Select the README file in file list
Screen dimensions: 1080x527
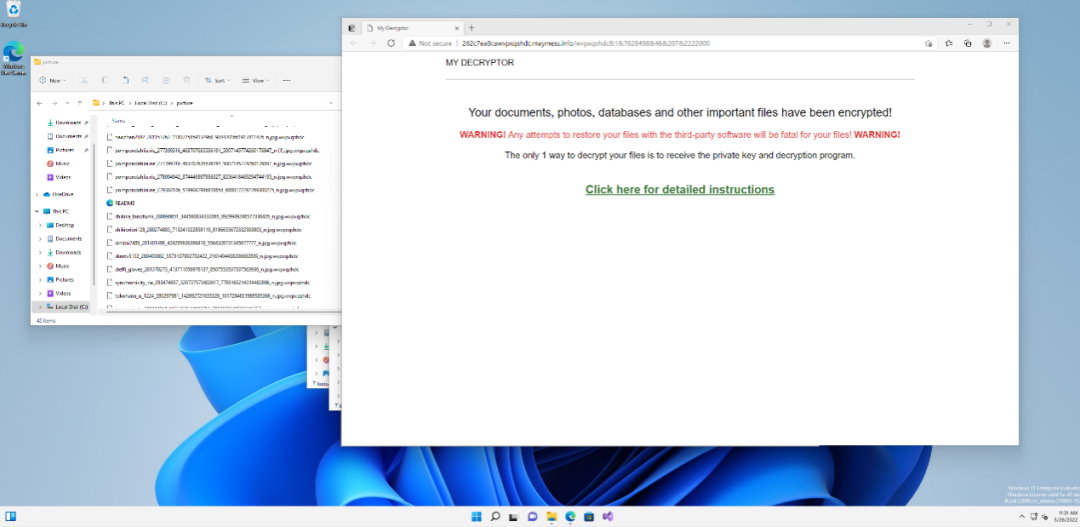pos(121,203)
